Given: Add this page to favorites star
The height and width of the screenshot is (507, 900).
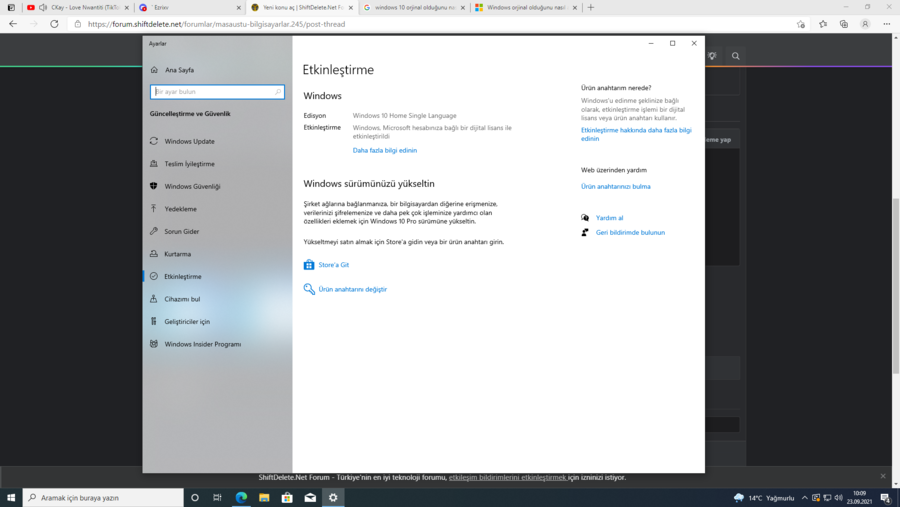Looking at the screenshot, I should (801, 24).
